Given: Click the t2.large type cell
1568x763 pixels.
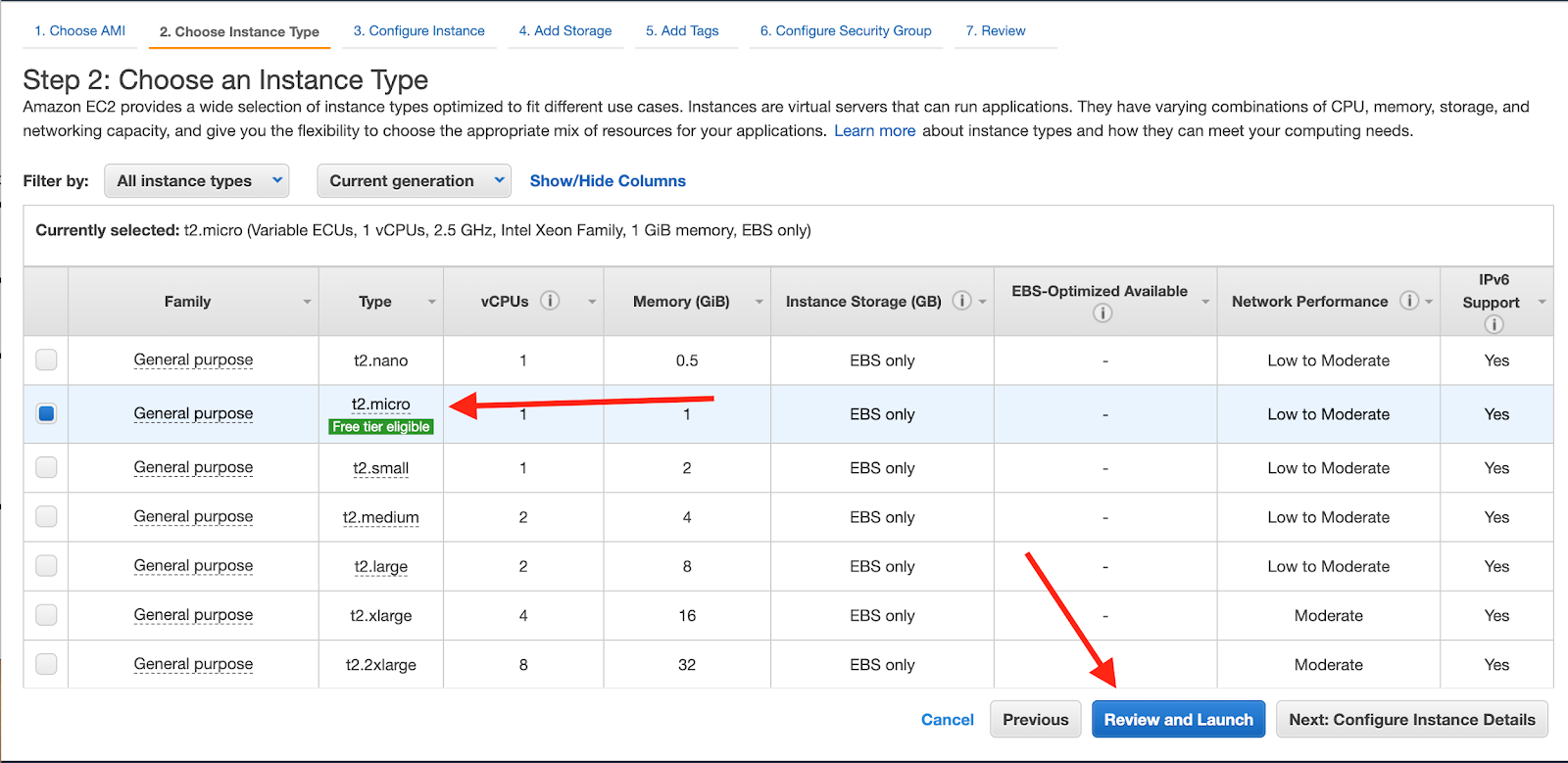Looking at the screenshot, I should [381, 566].
